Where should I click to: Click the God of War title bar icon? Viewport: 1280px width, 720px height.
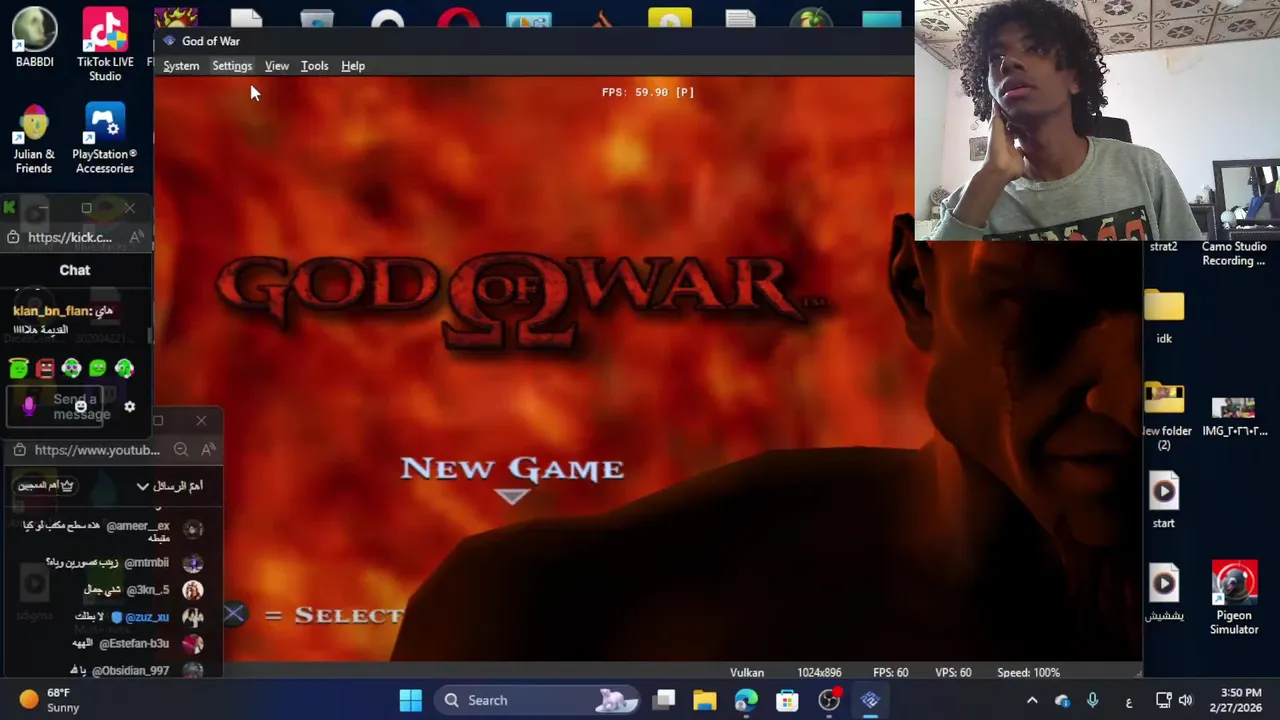168,41
